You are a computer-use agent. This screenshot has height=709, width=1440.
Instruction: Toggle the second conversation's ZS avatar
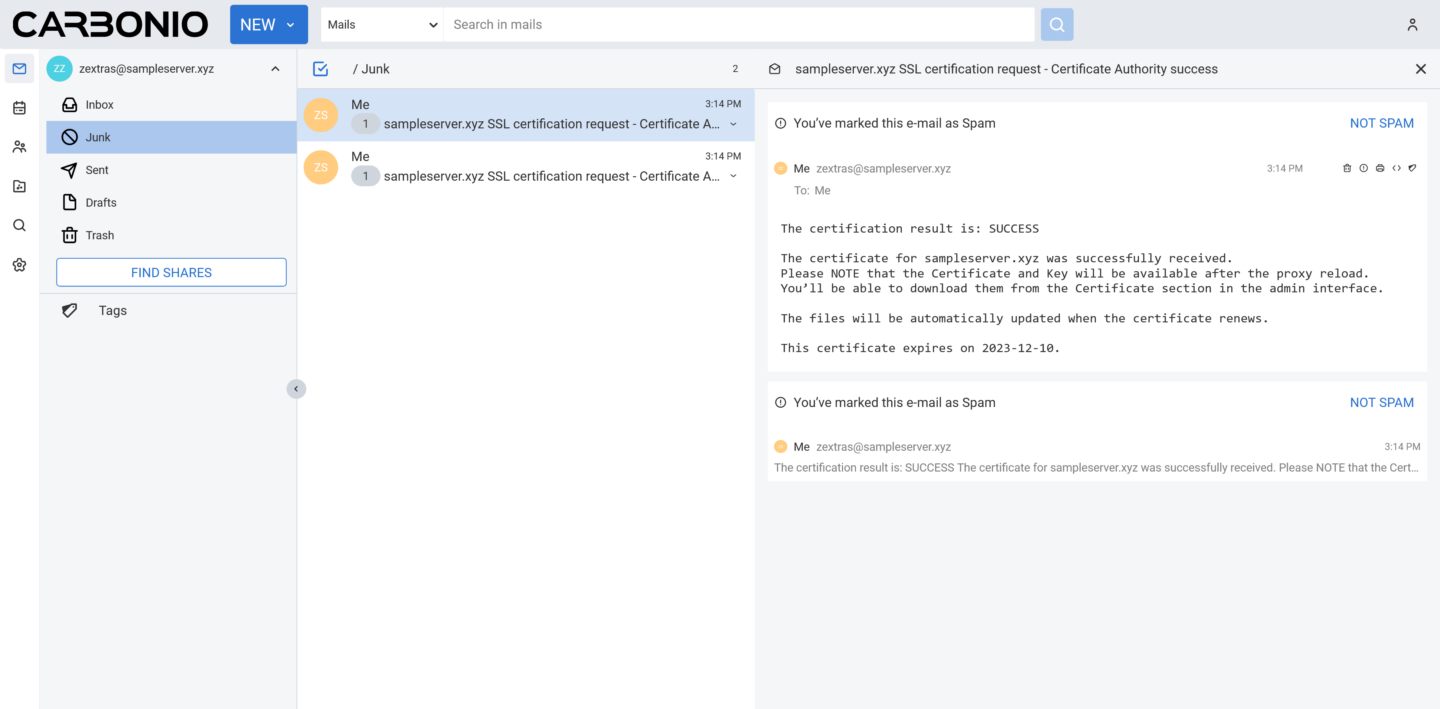(x=321, y=166)
